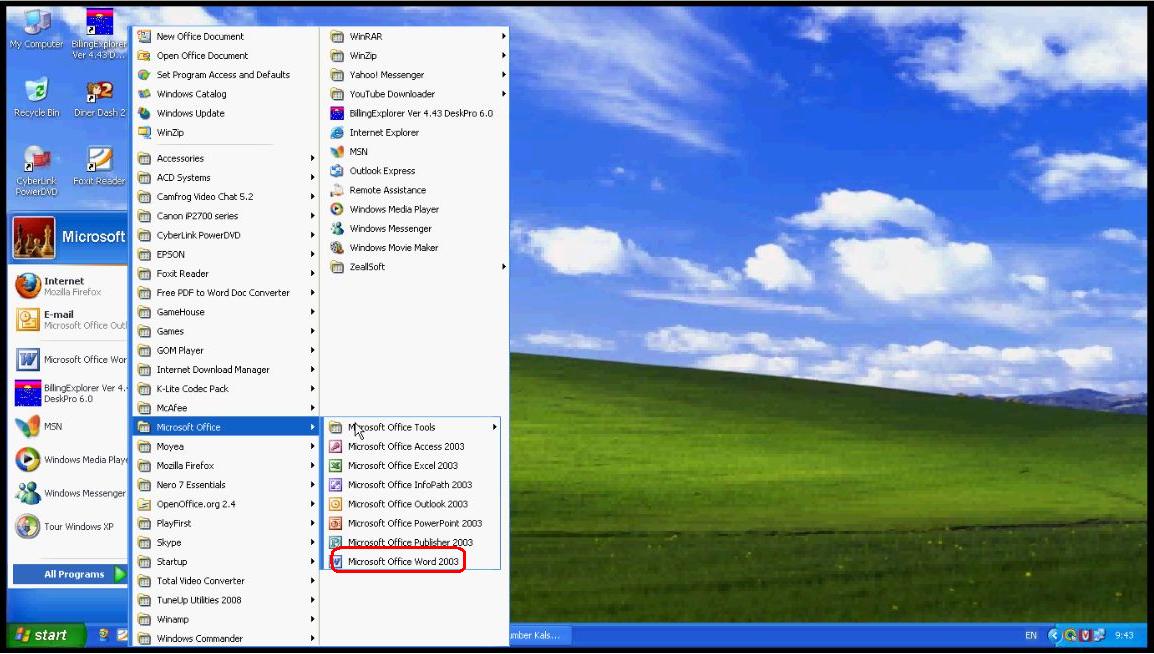Screen dimensions: 1154x654
Task: Click the Microsoft Office Access 2003 icon
Action: (335, 446)
